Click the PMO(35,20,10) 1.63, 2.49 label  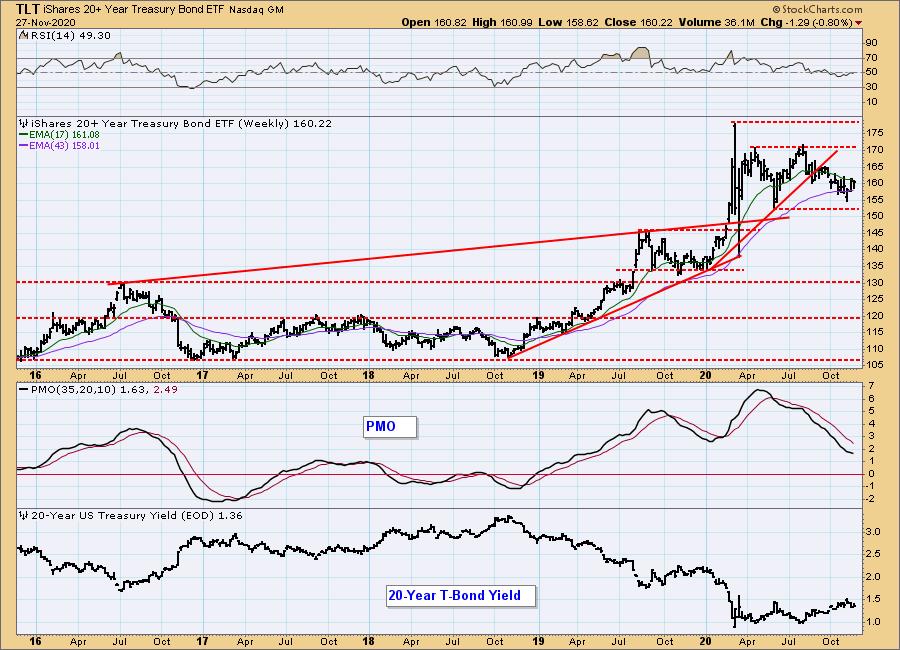click(104, 389)
